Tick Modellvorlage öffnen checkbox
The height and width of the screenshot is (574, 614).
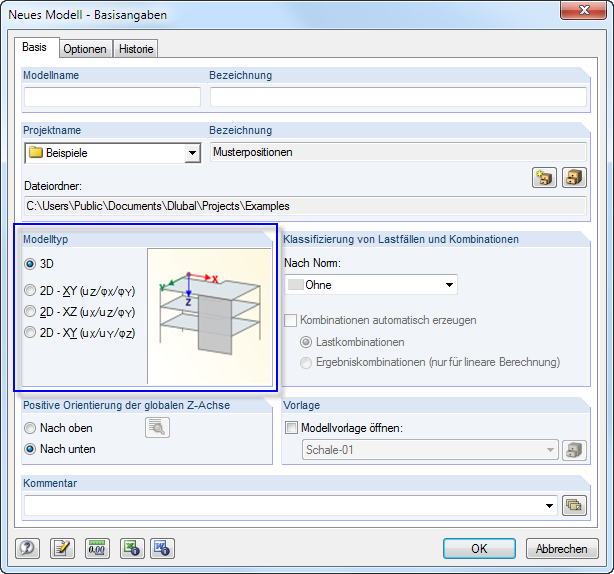291,428
